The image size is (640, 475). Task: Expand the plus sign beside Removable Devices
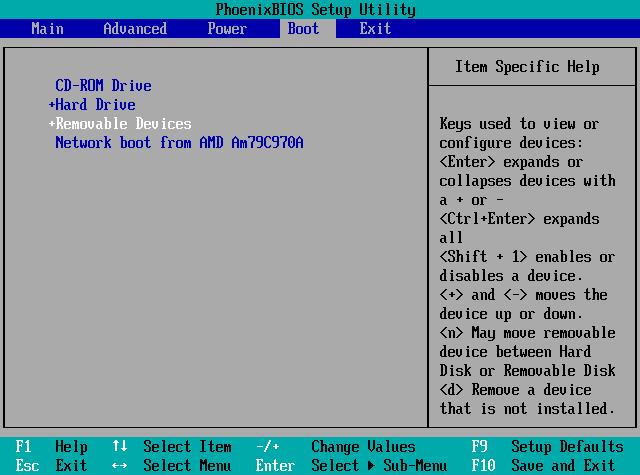(x=51, y=124)
